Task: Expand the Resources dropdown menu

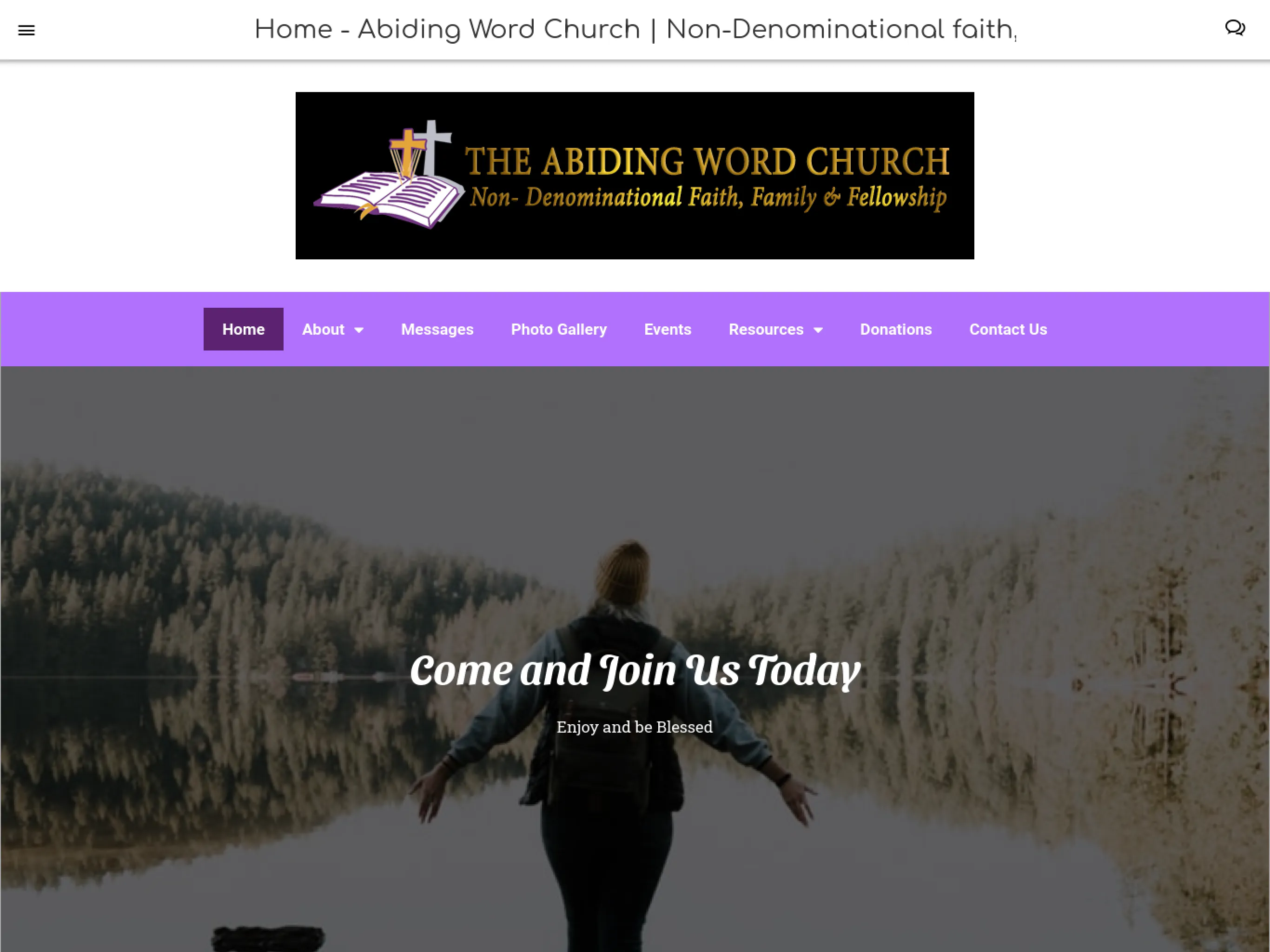Action: pyautogui.click(x=775, y=329)
